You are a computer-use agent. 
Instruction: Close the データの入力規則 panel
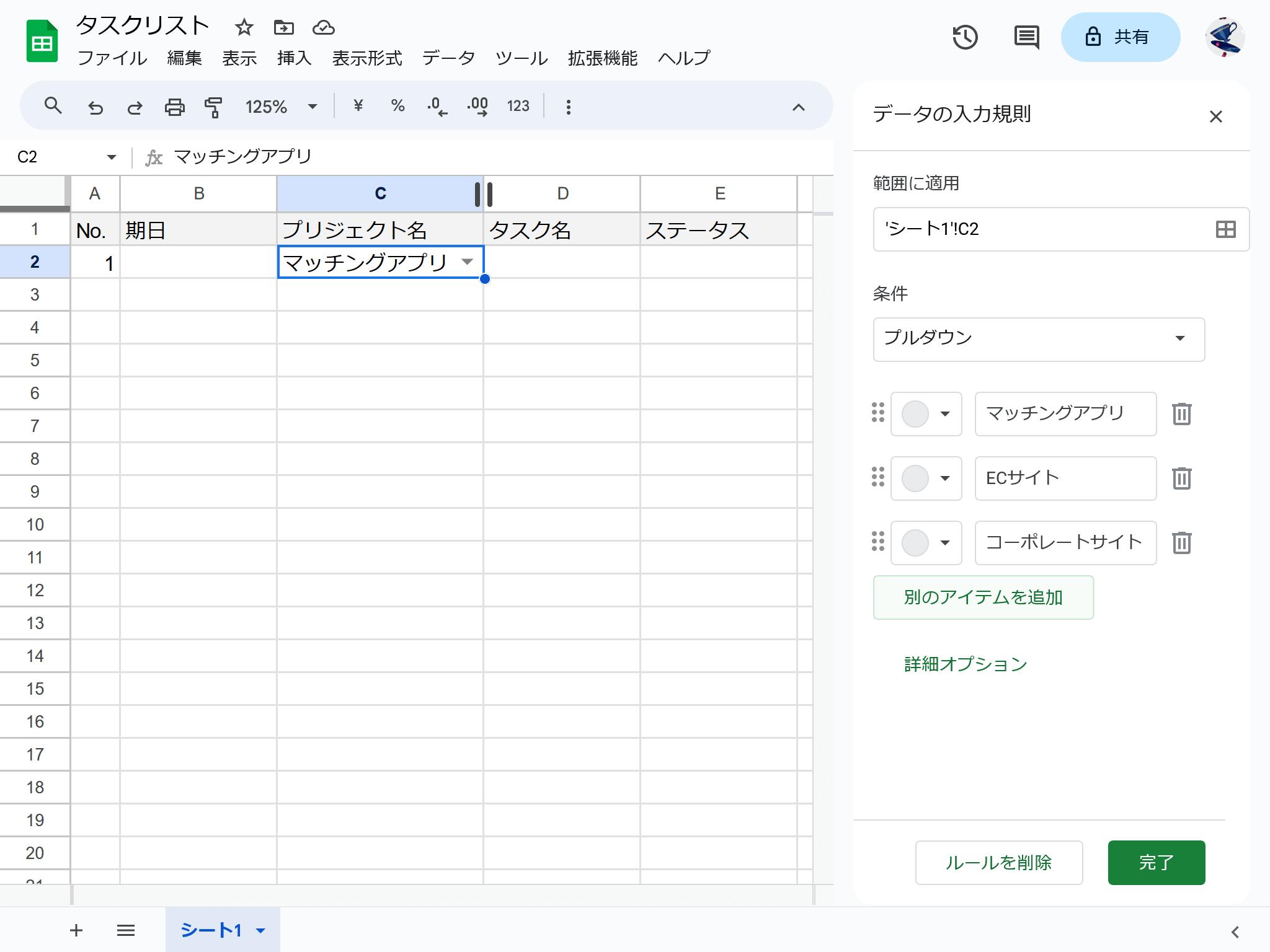point(1215,117)
